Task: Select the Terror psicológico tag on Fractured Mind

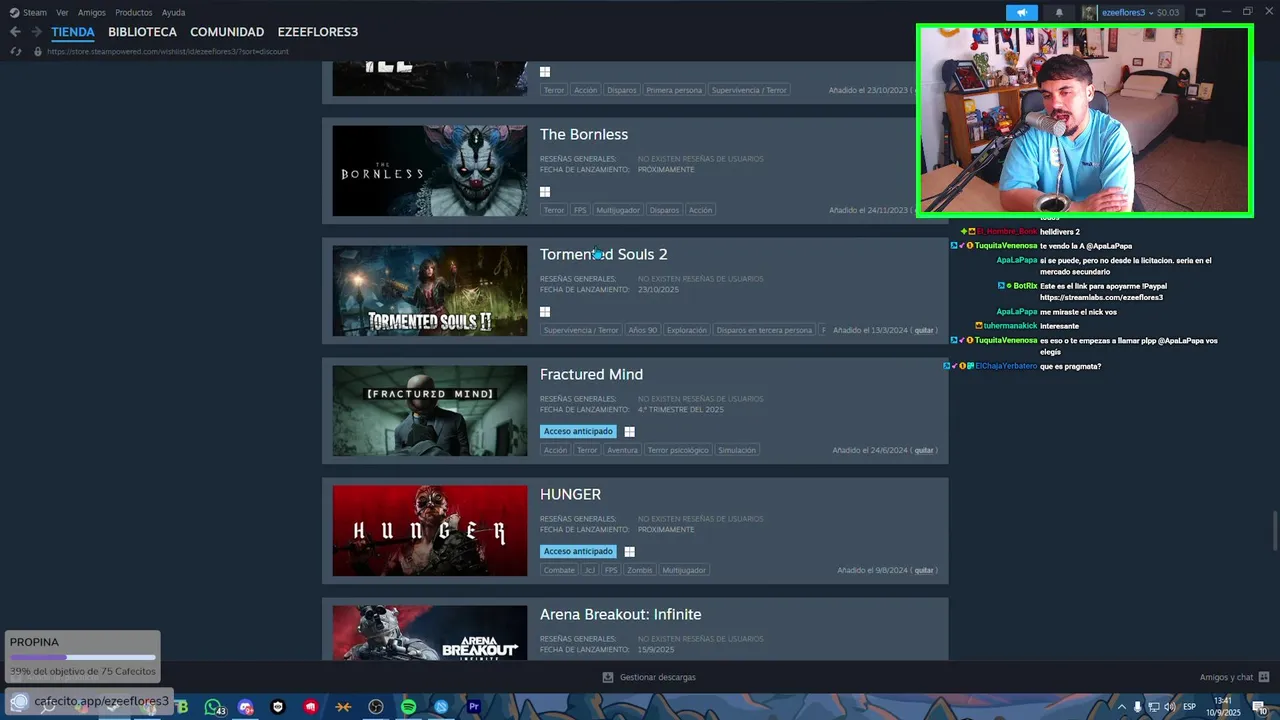Action: [x=678, y=450]
